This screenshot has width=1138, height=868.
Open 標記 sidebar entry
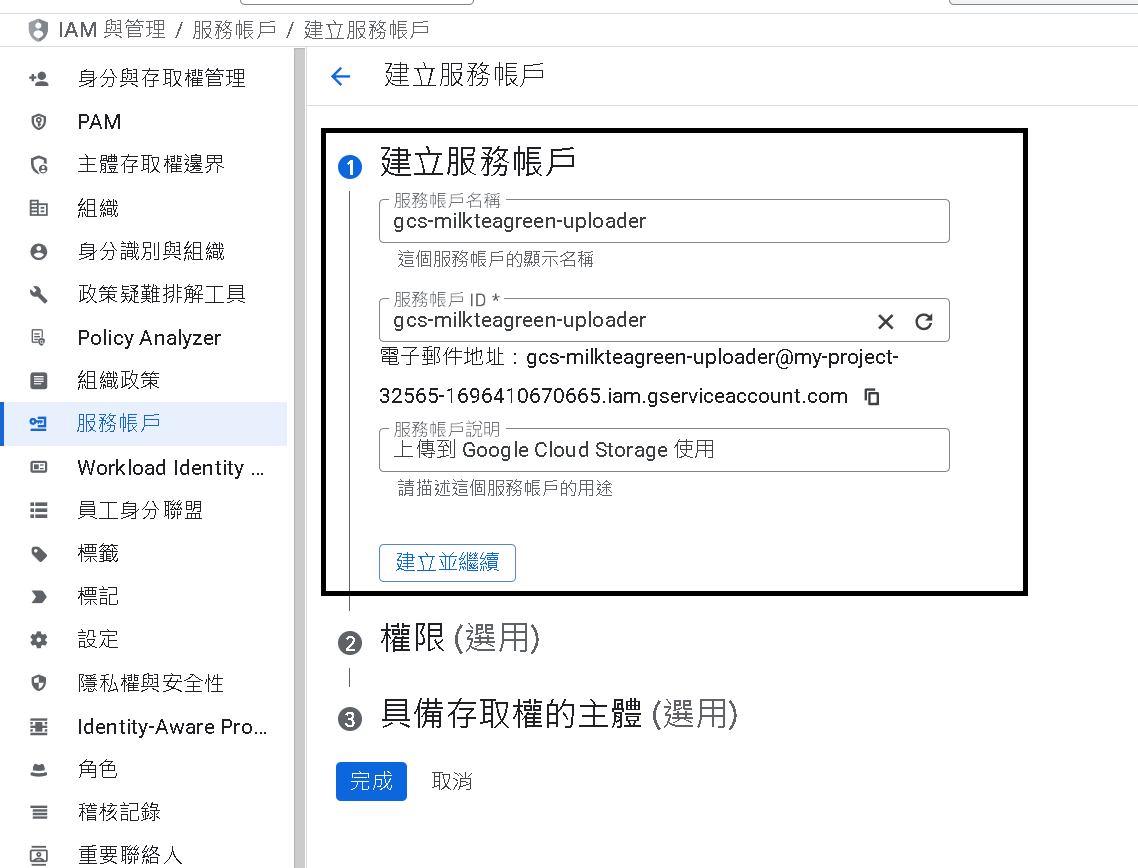(x=145, y=597)
